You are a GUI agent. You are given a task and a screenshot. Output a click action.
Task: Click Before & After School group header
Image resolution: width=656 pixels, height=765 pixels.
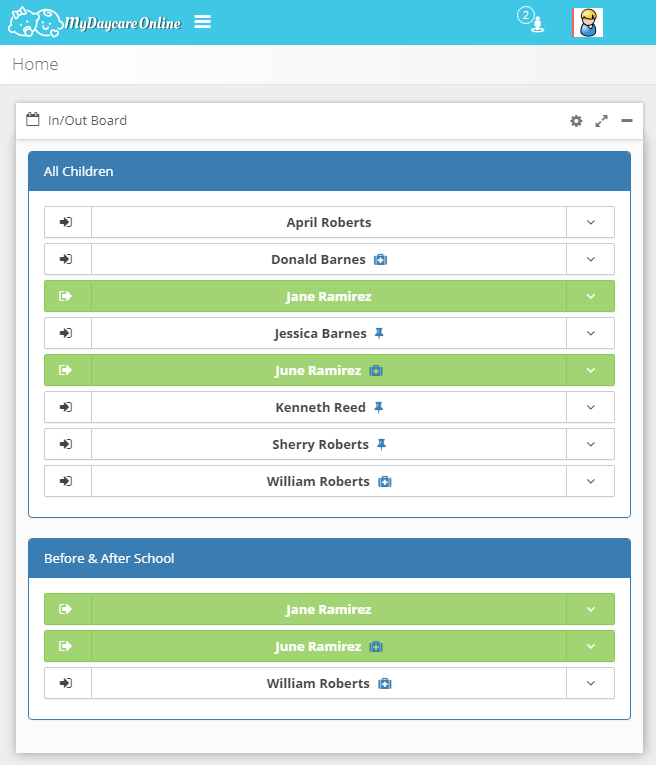click(x=329, y=558)
